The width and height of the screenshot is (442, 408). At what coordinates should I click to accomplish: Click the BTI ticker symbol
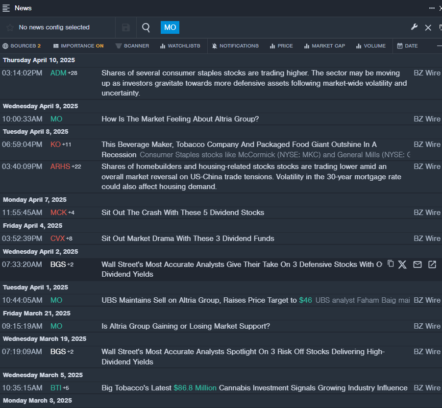(x=56, y=388)
